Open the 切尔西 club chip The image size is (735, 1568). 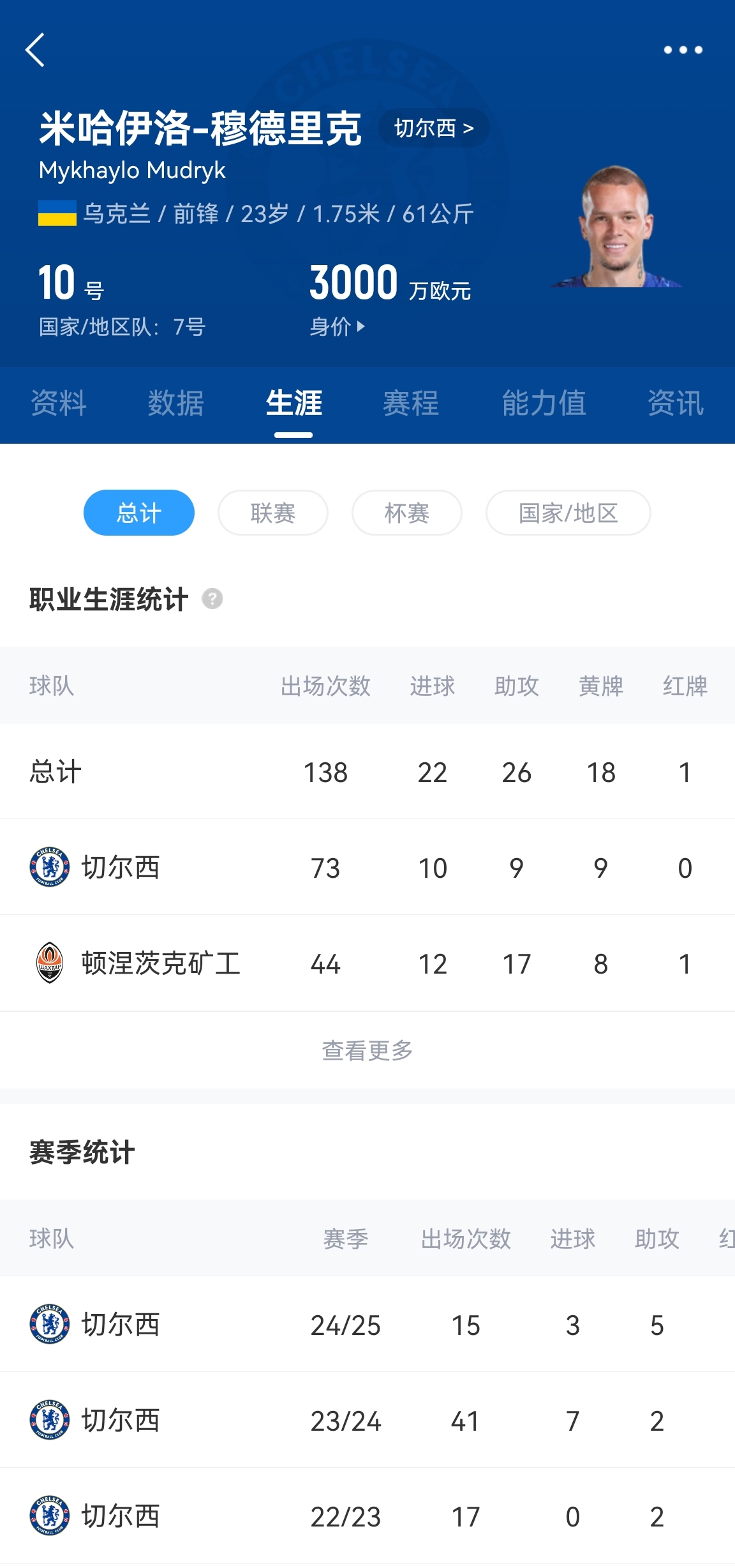tap(434, 128)
